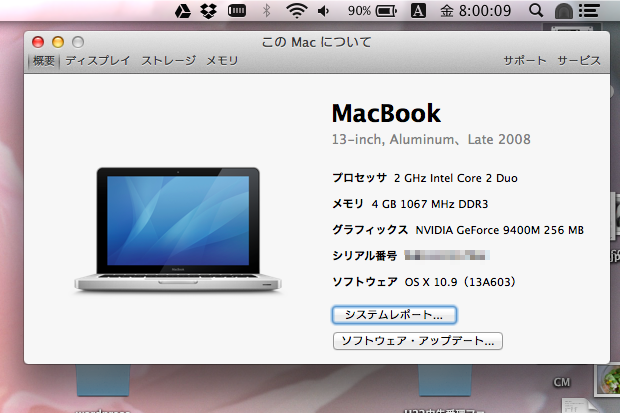
Task: Open the input source A icon
Action: 418,11
